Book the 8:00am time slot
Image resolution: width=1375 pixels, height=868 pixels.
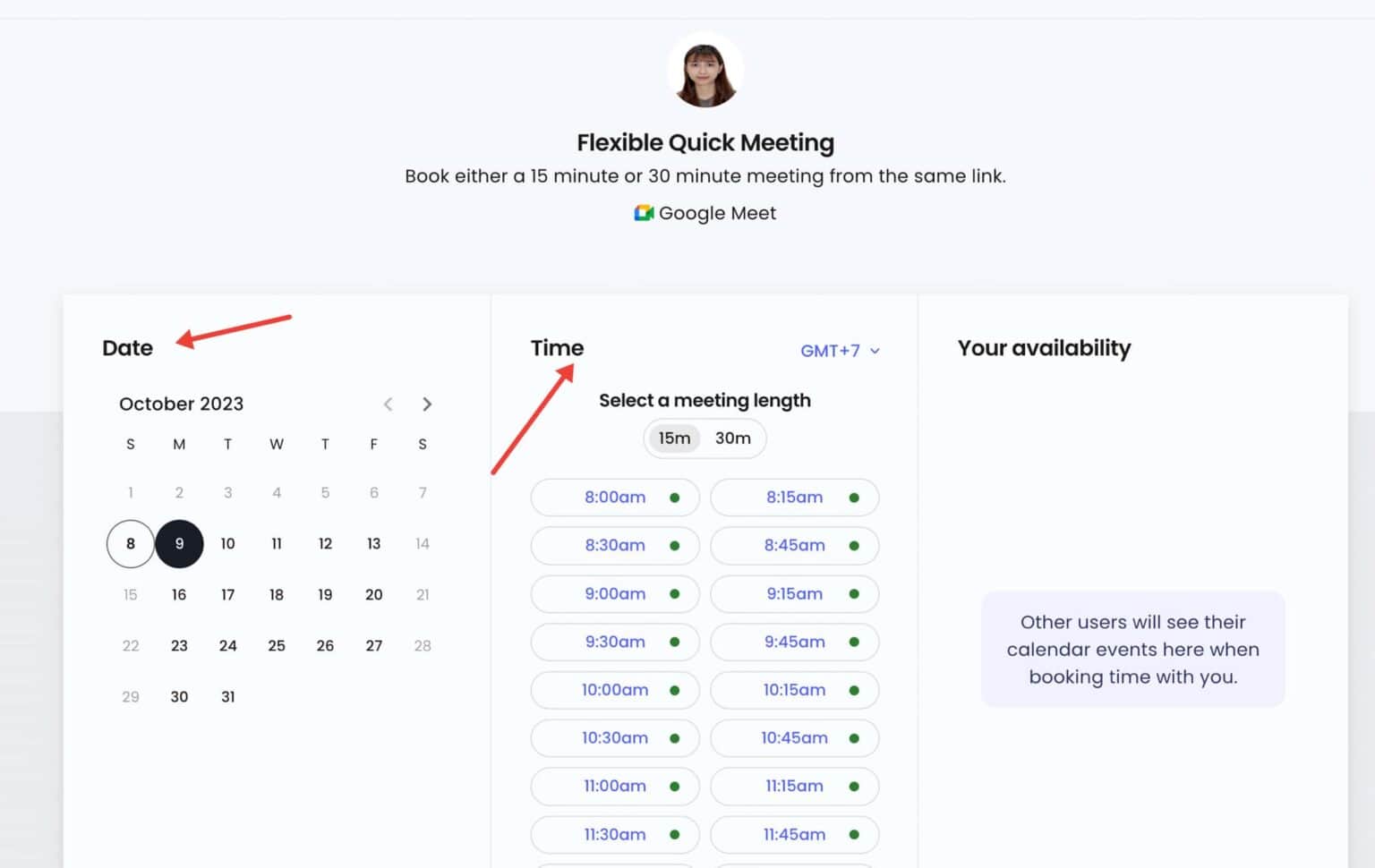pos(615,498)
